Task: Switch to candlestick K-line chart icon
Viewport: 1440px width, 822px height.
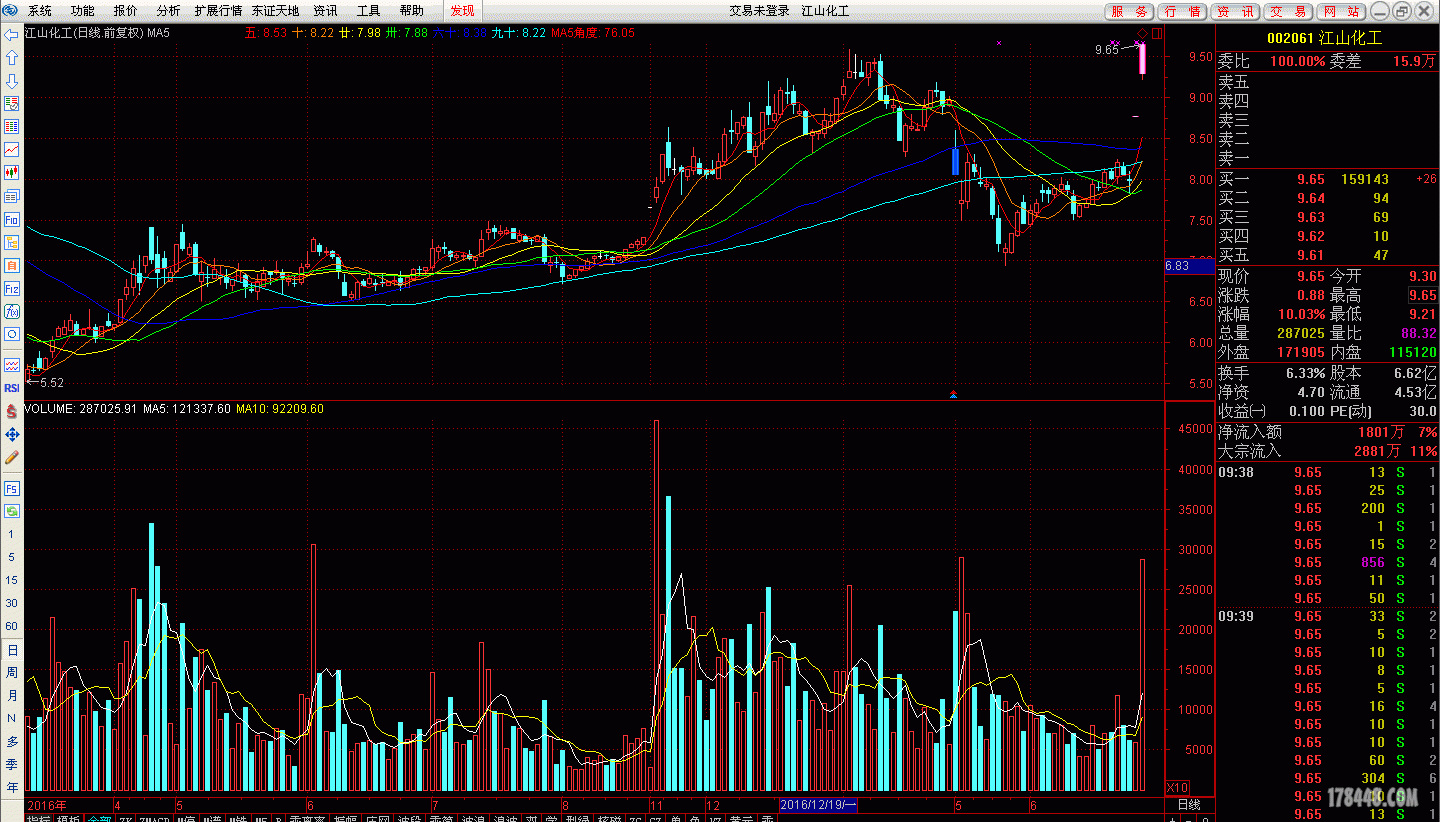Action: point(12,173)
